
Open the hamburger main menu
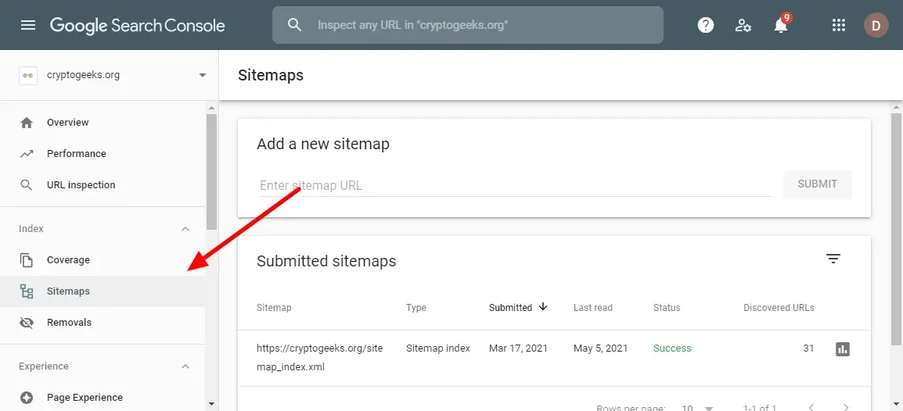[28, 25]
